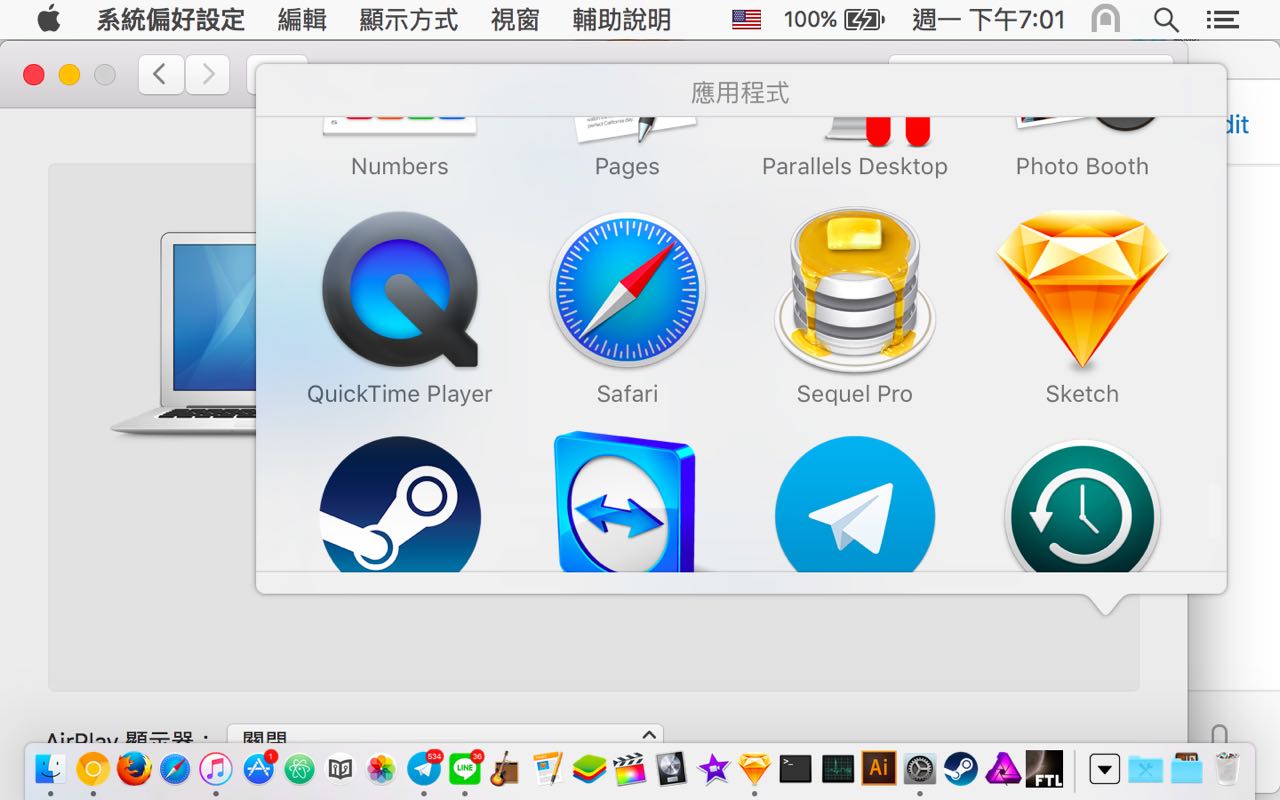
Task: Click the Pages label in the applications stack
Action: 627,166
